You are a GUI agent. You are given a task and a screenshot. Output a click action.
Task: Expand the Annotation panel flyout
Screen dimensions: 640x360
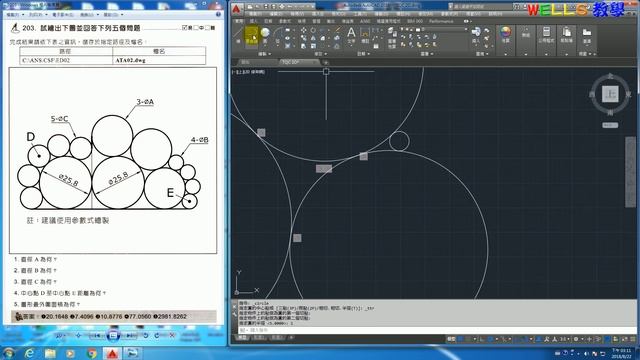(363, 54)
